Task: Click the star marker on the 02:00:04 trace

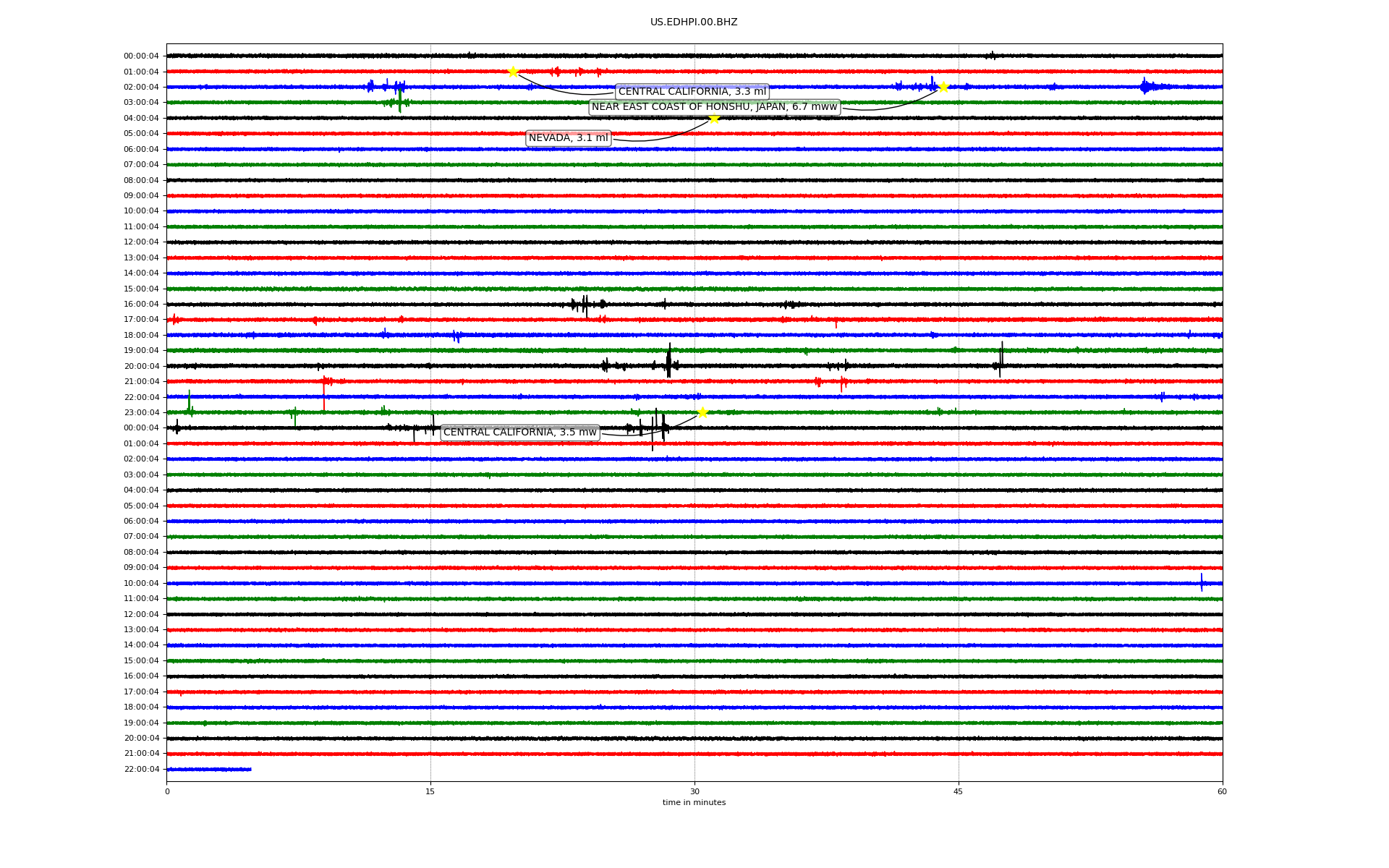Action: coord(943,87)
